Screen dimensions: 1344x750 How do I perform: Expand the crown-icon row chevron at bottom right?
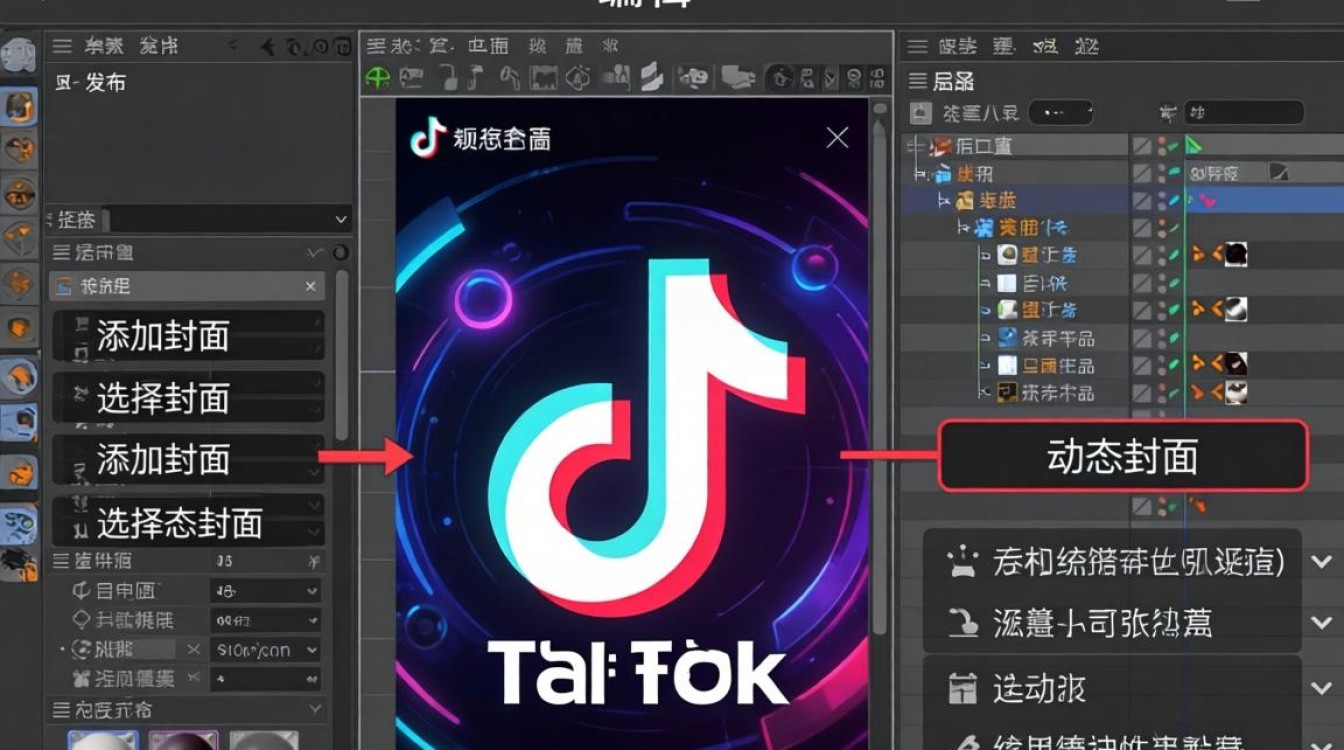pyautogui.click(x=1321, y=562)
